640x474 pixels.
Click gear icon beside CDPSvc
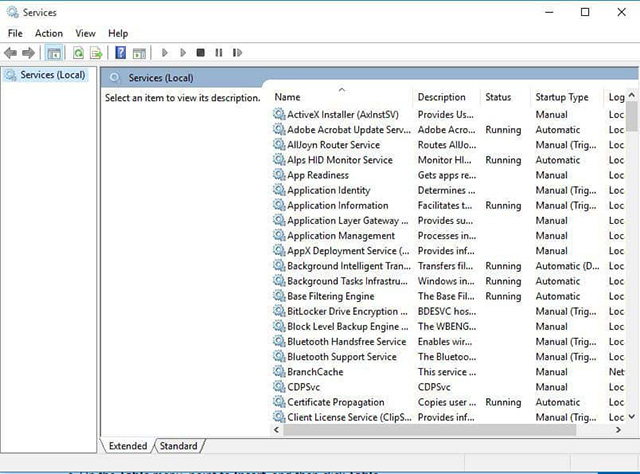pos(279,386)
